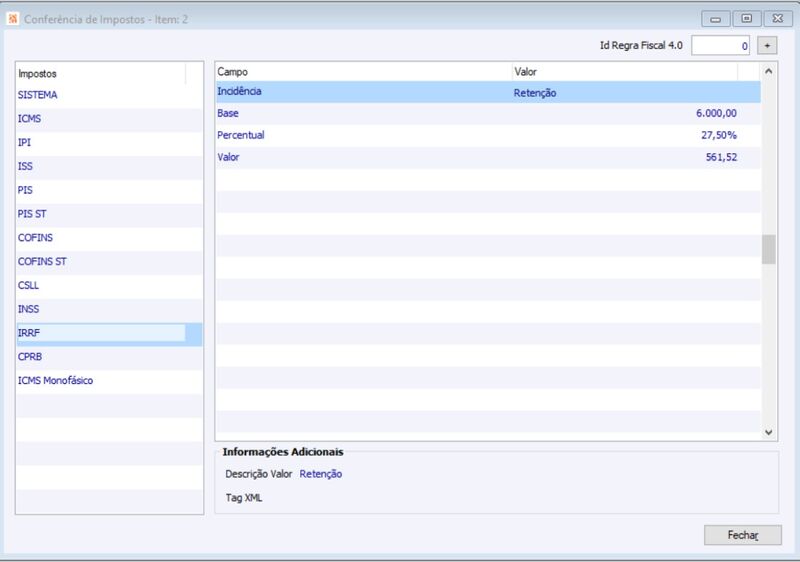Select CPRB in the Impostos list
Image resolution: width=800 pixels, height=562 pixels.
coord(109,356)
